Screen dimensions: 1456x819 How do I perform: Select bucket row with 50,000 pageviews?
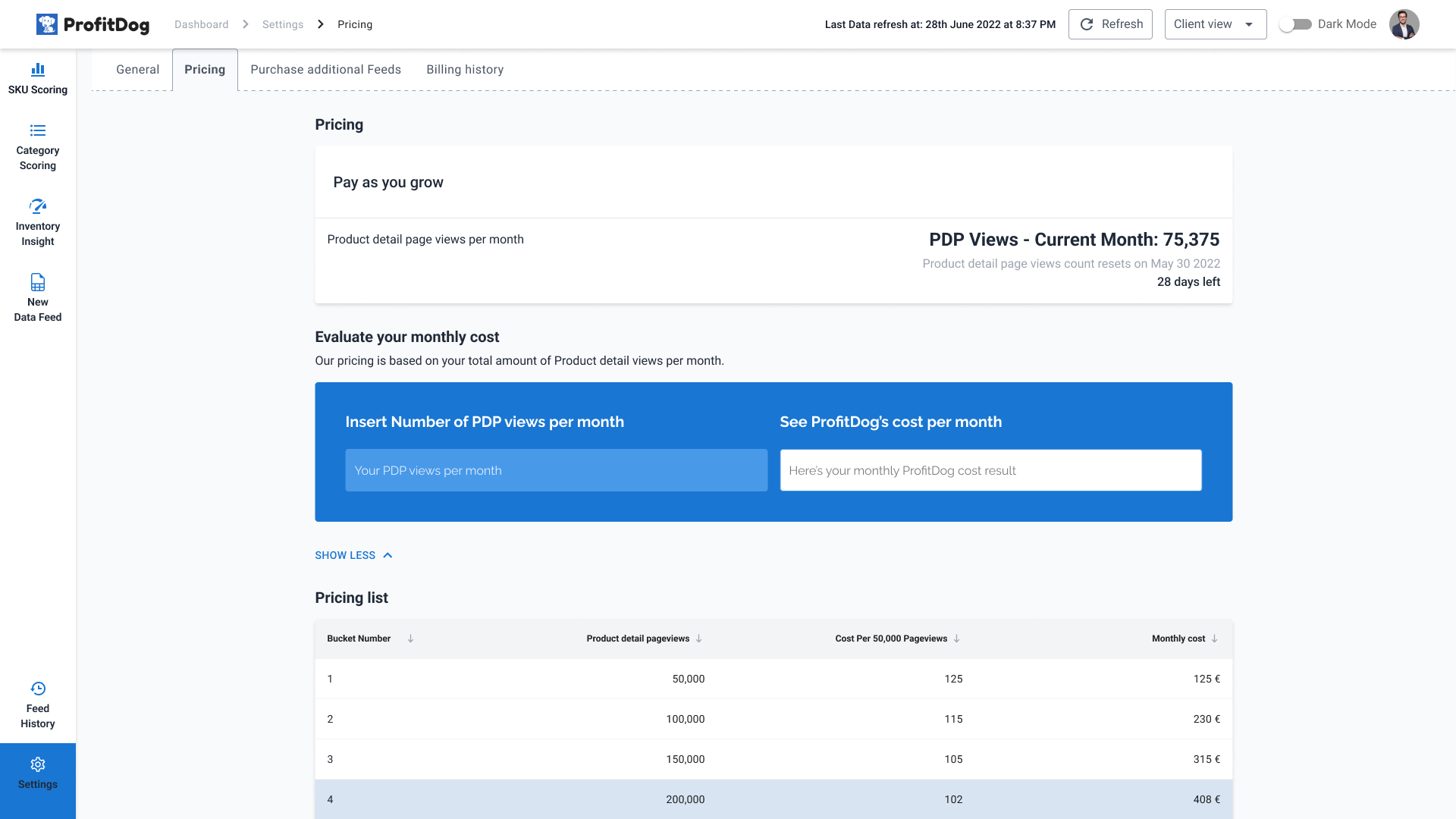[773, 679]
